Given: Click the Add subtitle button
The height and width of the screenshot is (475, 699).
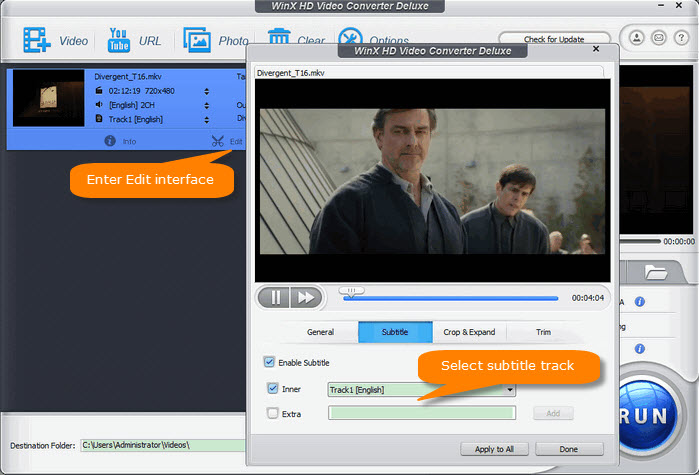Looking at the screenshot, I should [x=553, y=413].
